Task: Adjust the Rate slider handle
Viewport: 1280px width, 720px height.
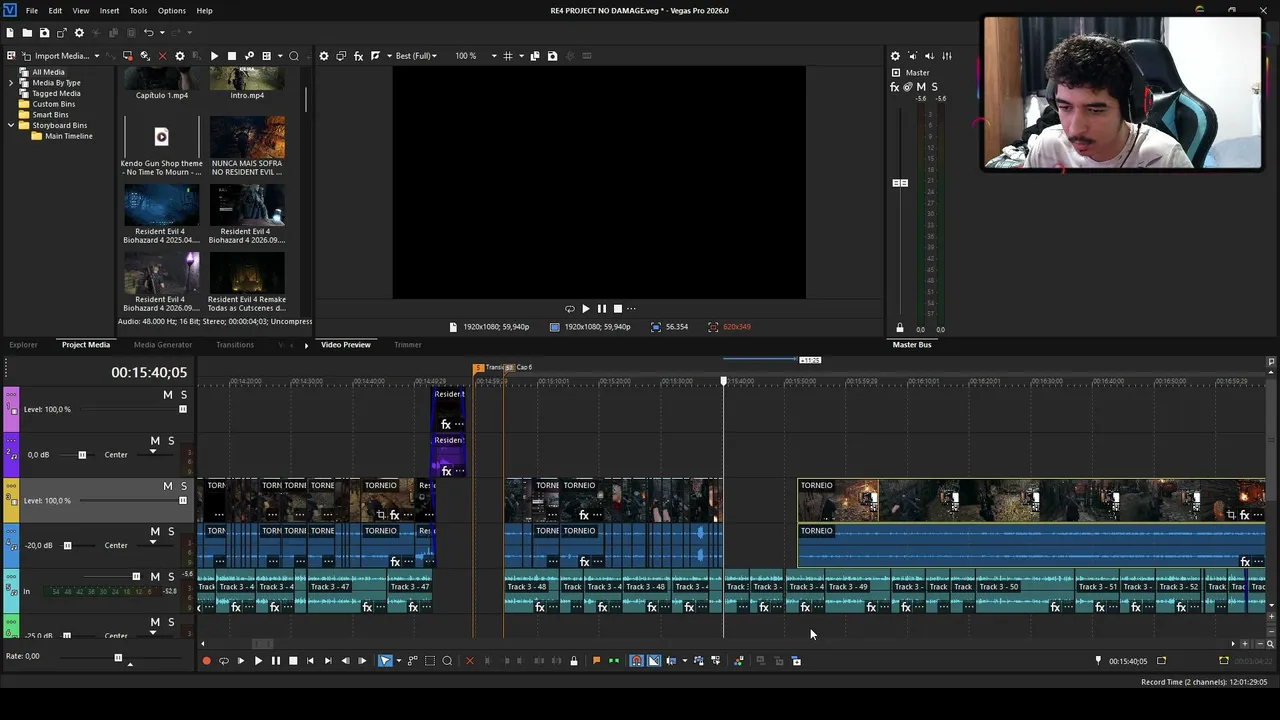Action: 118,658
